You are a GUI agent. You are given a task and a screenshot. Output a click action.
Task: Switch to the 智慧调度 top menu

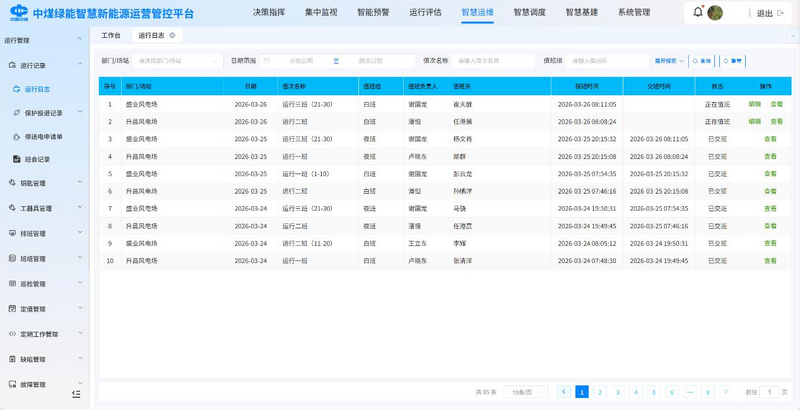pos(529,13)
